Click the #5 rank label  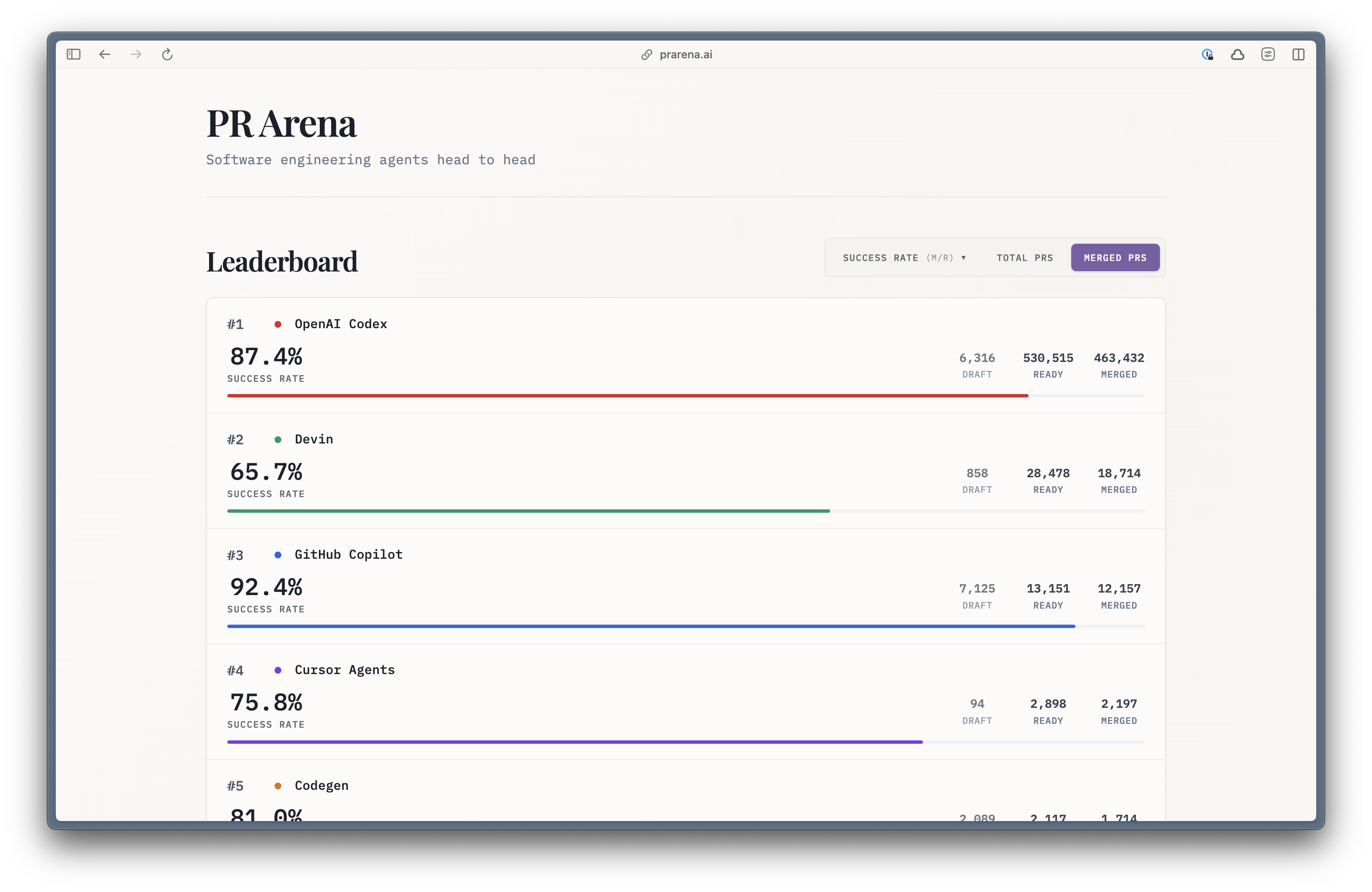[x=235, y=786]
